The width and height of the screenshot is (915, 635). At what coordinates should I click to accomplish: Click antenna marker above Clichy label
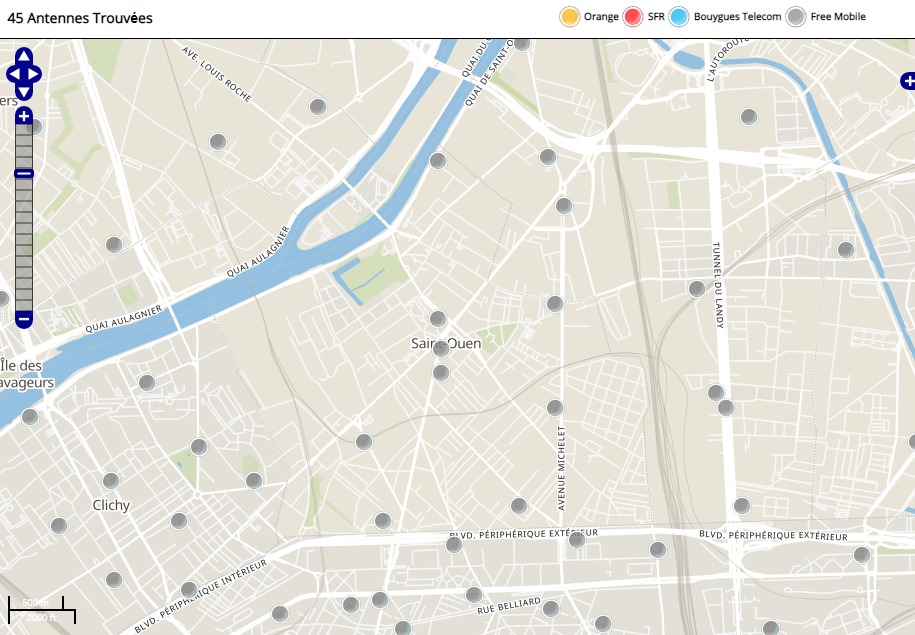111,481
